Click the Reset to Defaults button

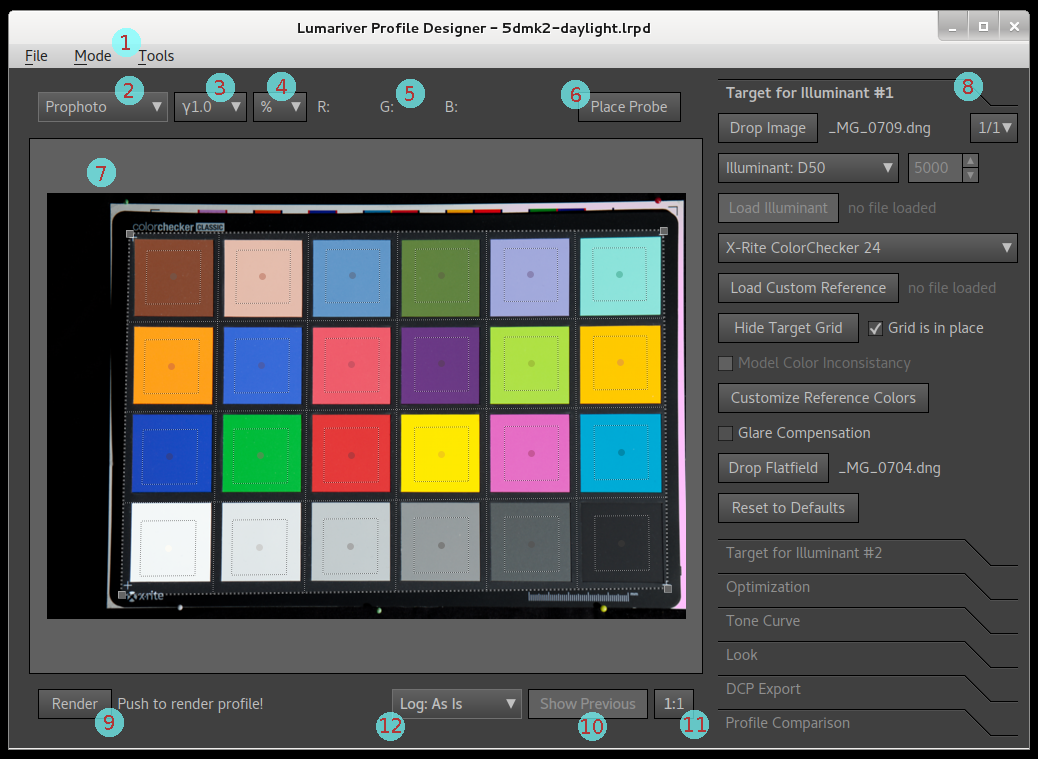(788, 508)
